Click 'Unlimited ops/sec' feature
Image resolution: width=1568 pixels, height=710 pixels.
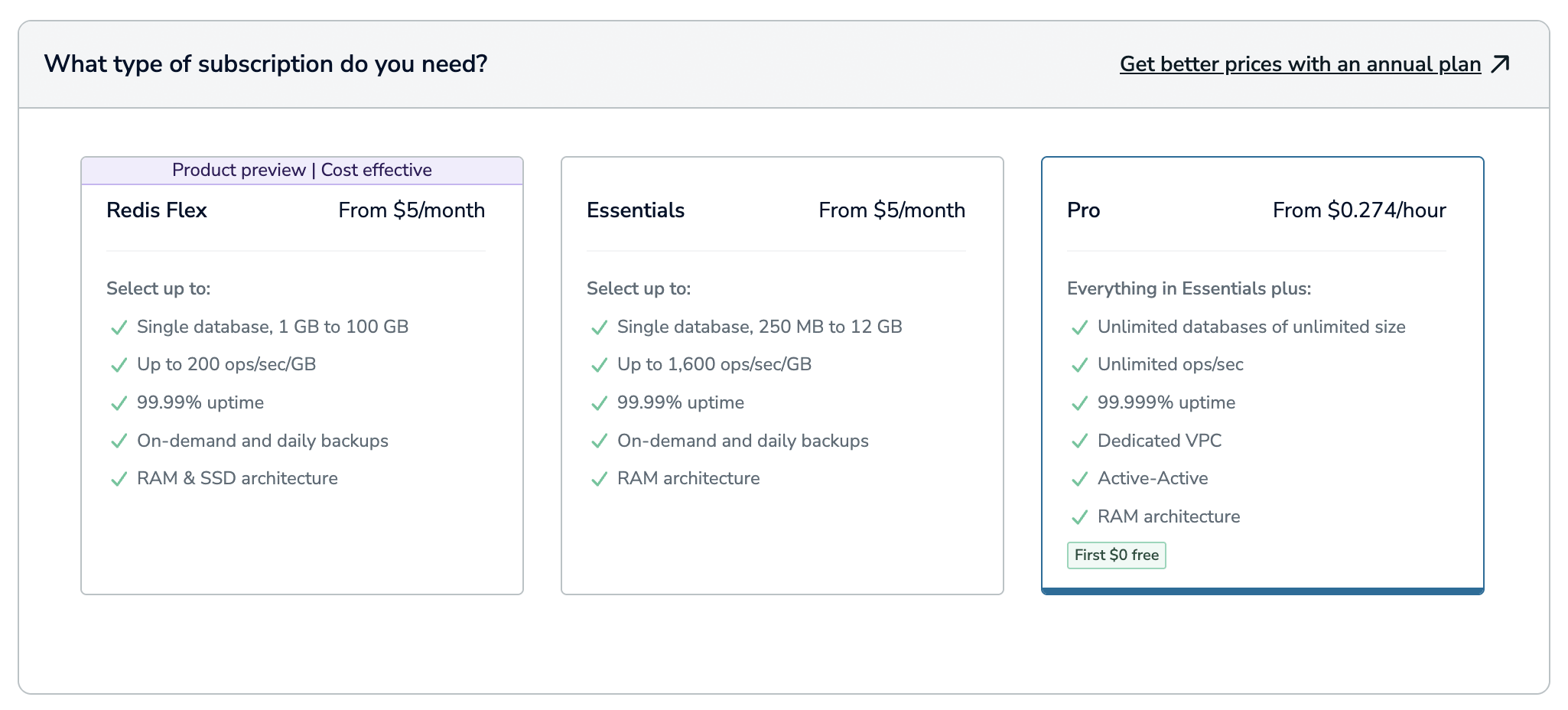pos(1170,364)
